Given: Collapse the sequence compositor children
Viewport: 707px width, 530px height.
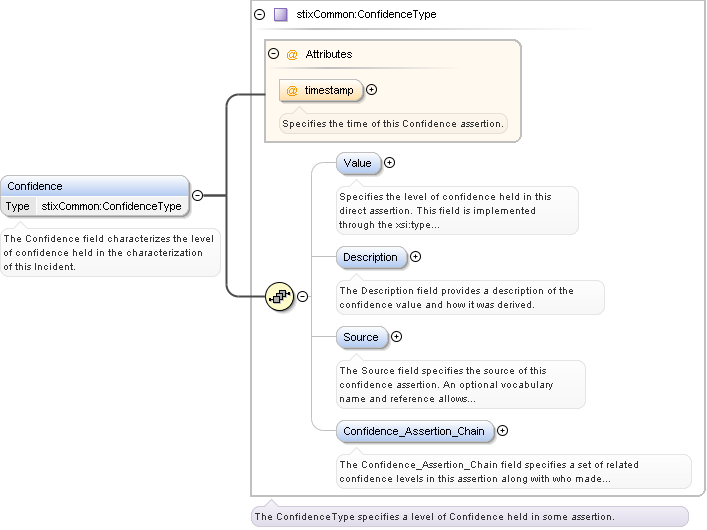Looking at the screenshot, I should click(x=303, y=296).
